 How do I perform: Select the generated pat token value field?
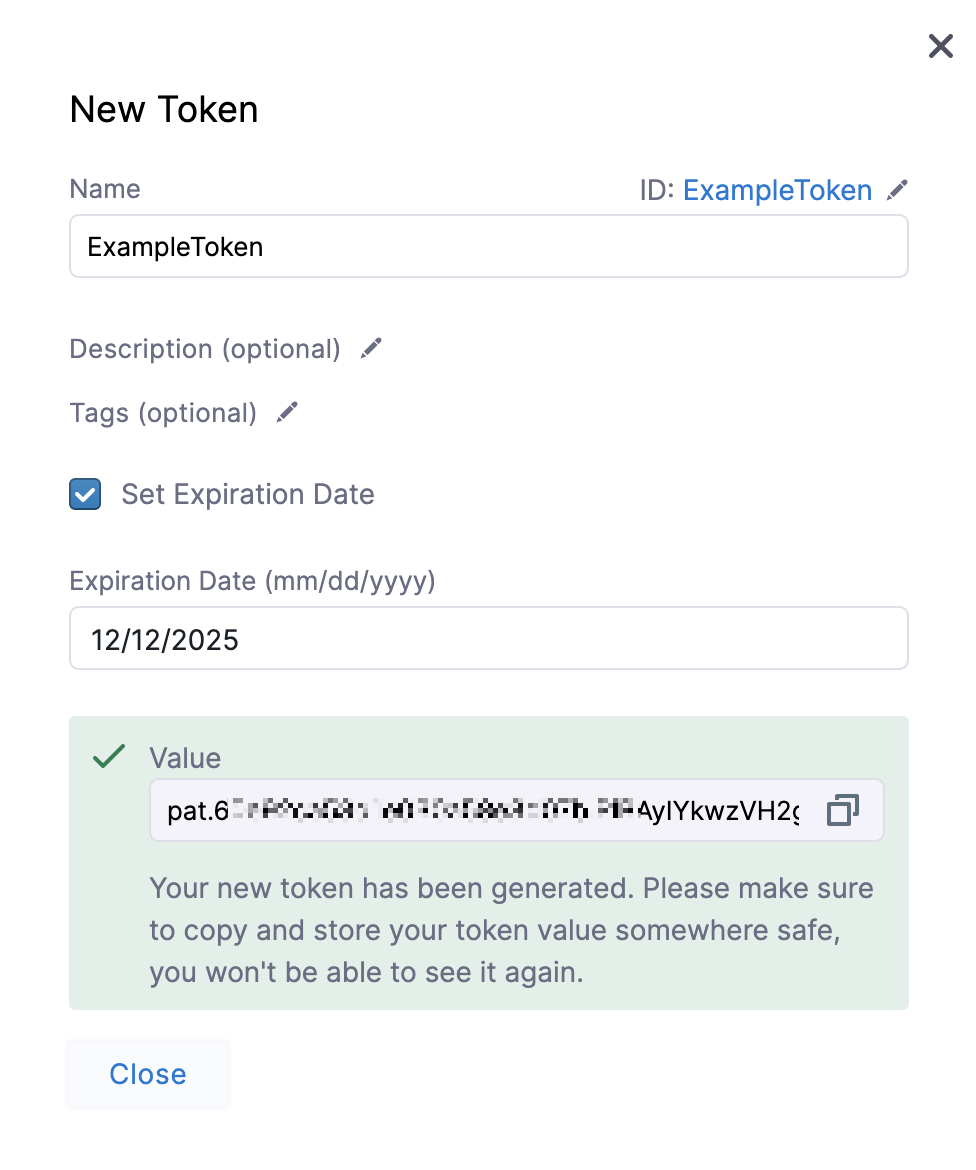[x=484, y=810]
